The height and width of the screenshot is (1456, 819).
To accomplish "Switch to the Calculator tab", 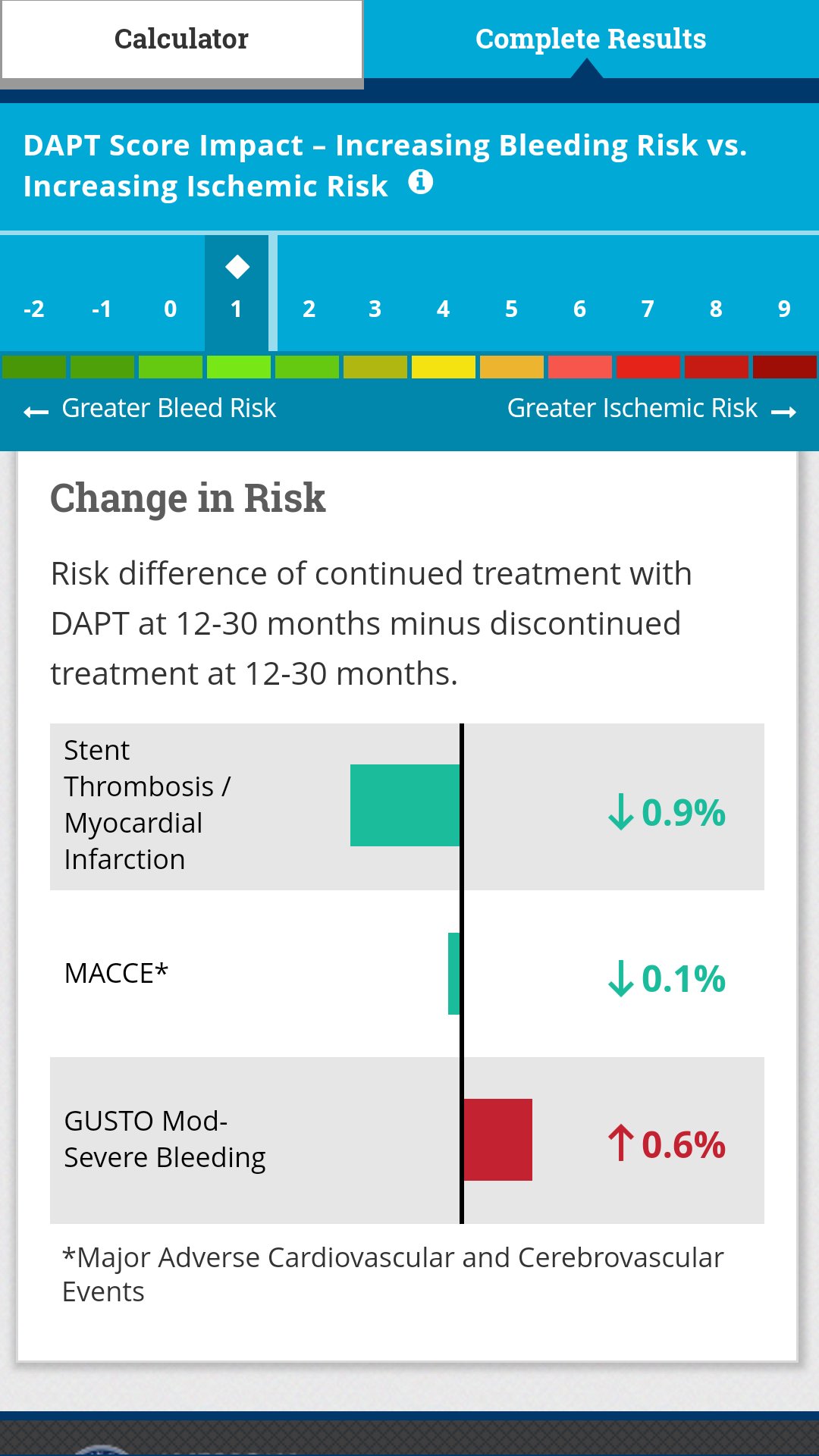I will (x=181, y=39).
